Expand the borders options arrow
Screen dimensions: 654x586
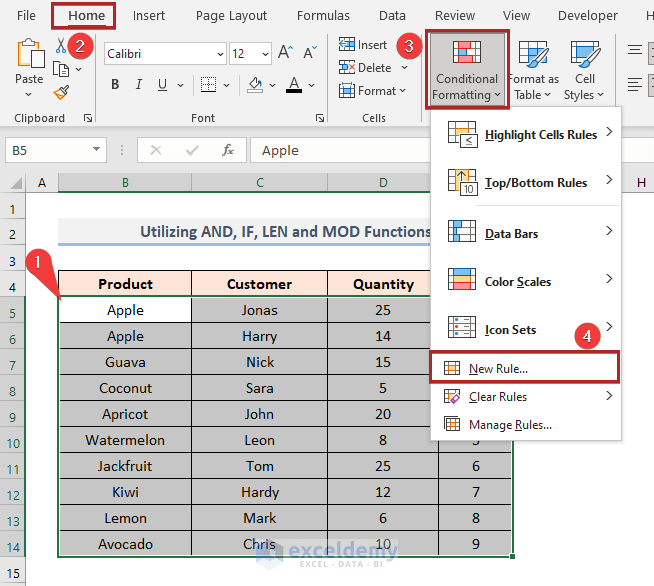pos(226,85)
